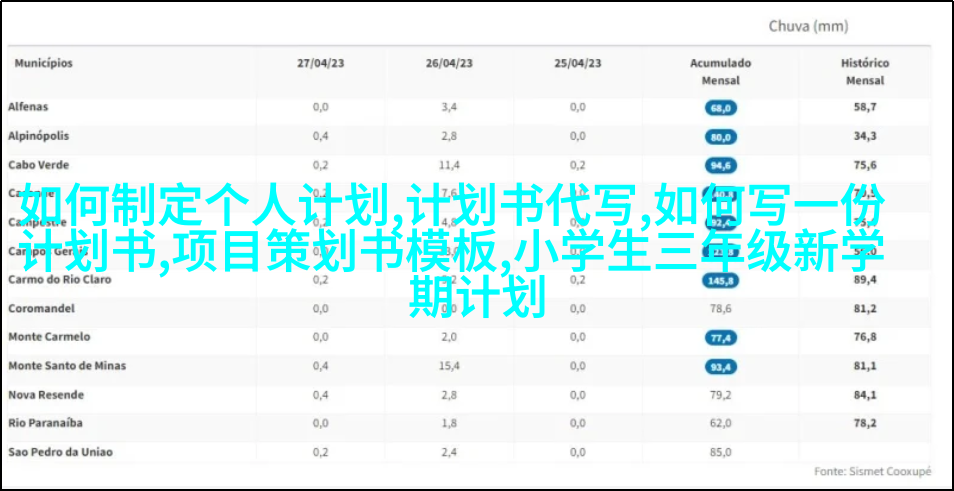Select the Acumulado Mensal column header
Viewport: 954px width, 491px height.
click(720, 72)
